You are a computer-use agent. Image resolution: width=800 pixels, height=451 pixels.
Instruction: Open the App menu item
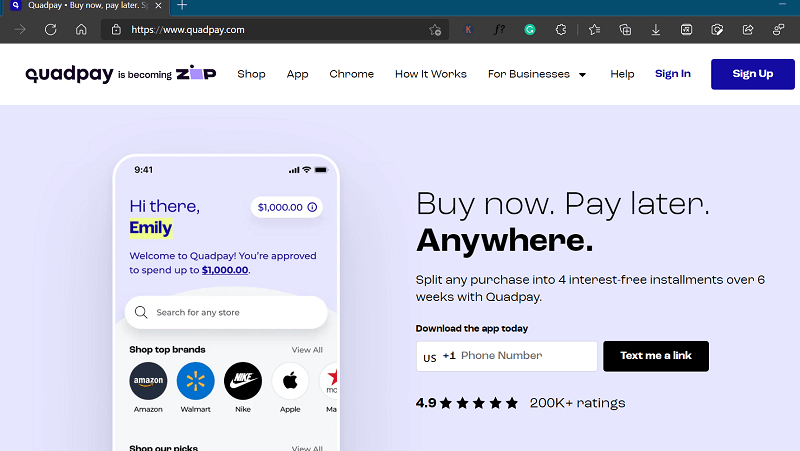pyautogui.click(x=297, y=74)
